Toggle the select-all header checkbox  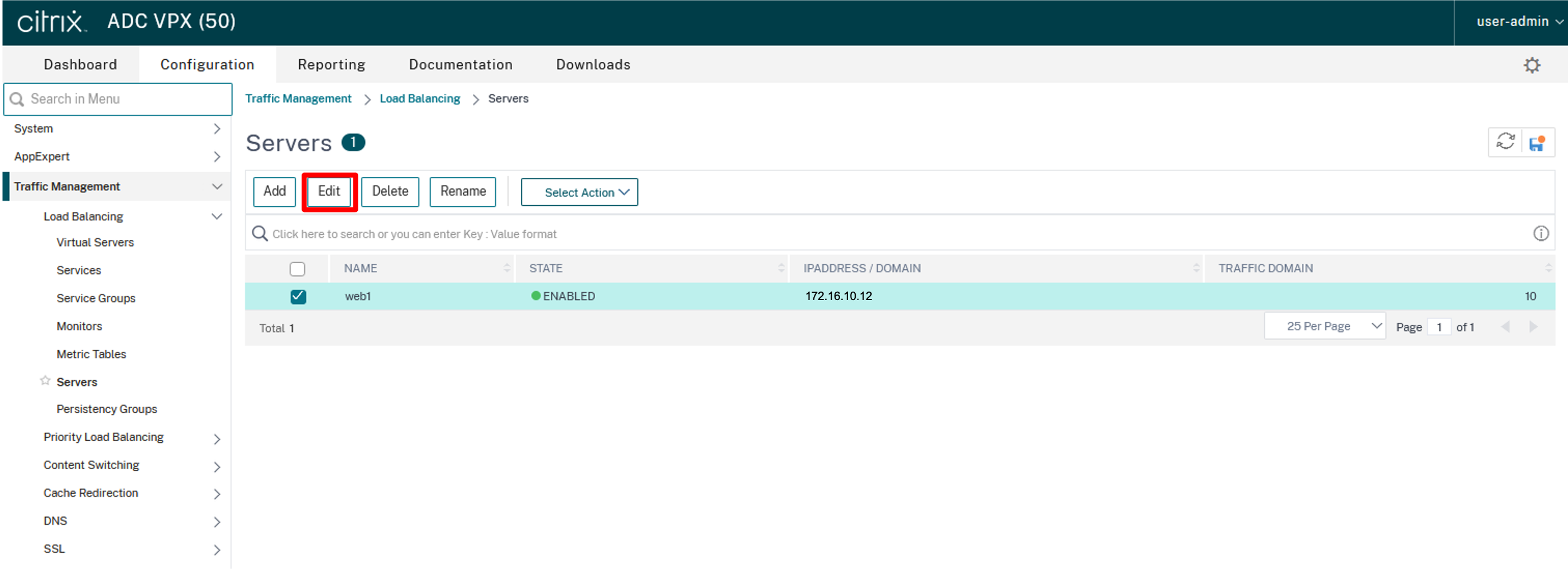(x=297, y=269)
